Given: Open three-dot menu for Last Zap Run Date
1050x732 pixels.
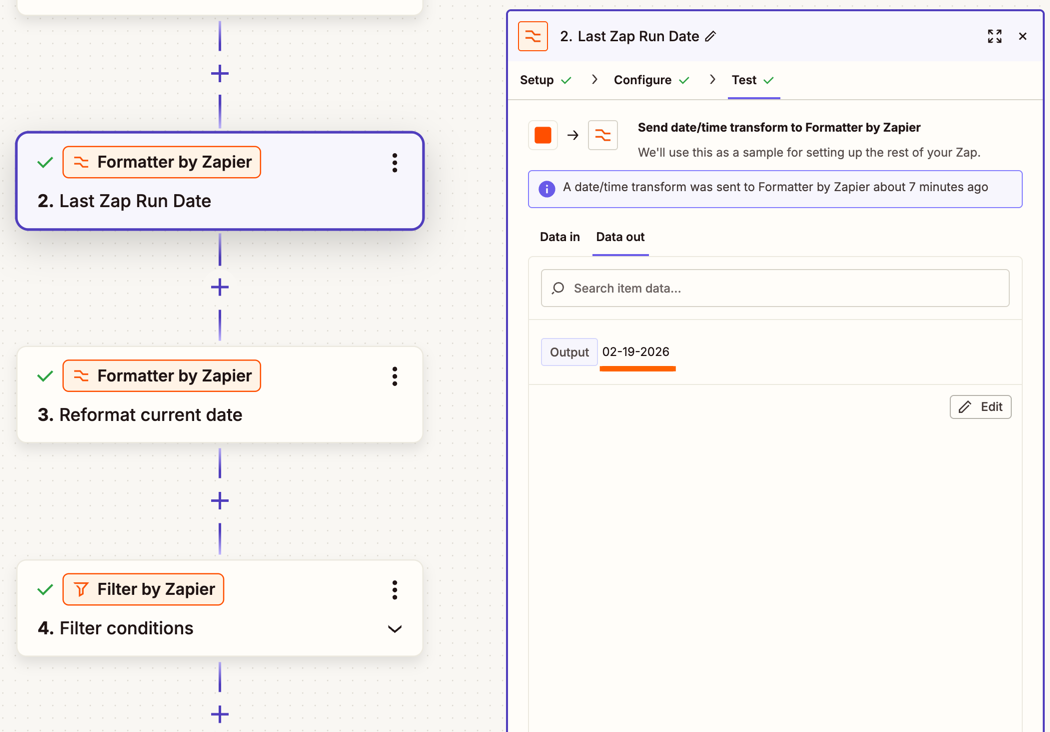Looking at the screenshot, I should tap(395, 163).
